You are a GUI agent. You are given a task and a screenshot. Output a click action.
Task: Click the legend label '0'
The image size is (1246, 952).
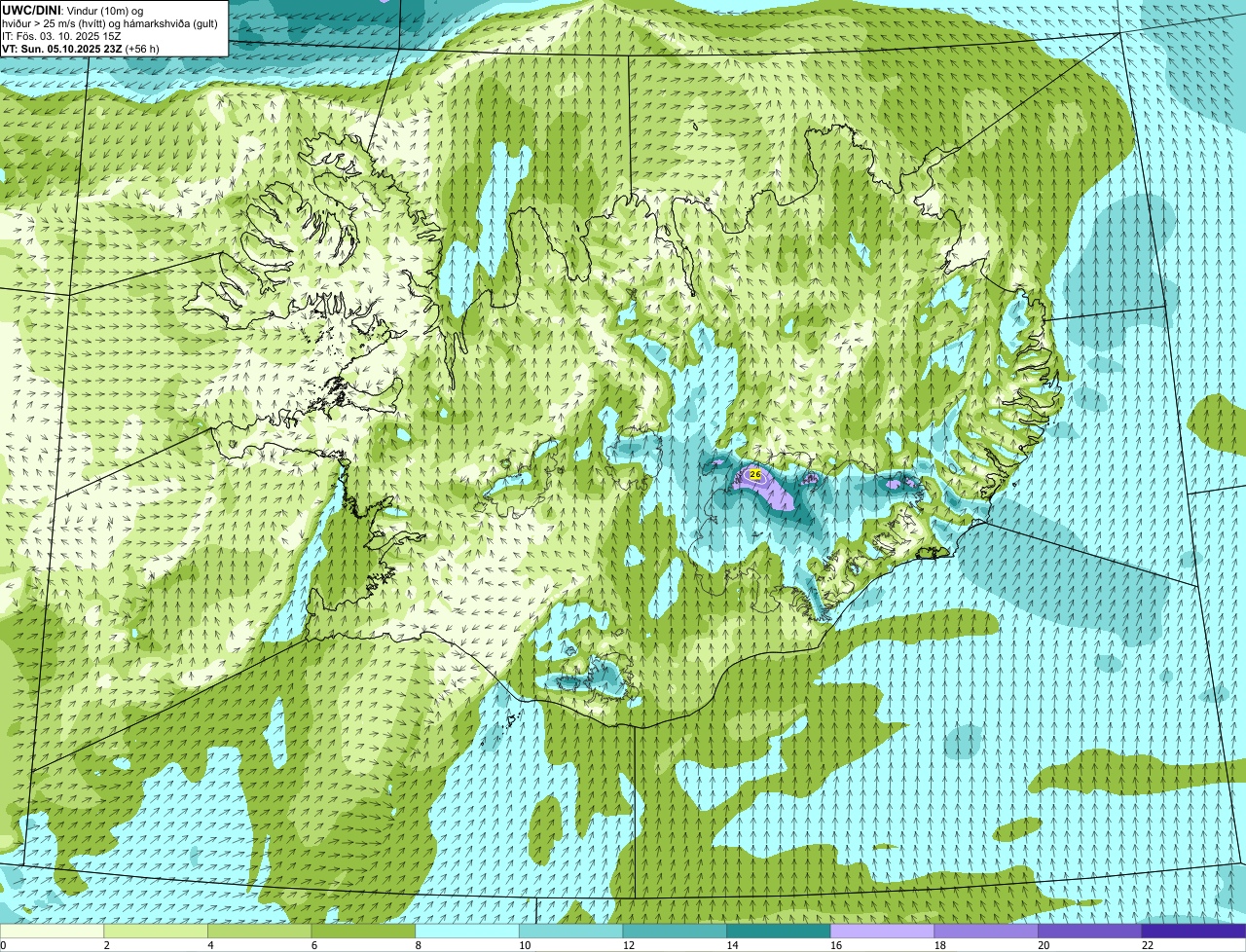(x=3, y=945)
